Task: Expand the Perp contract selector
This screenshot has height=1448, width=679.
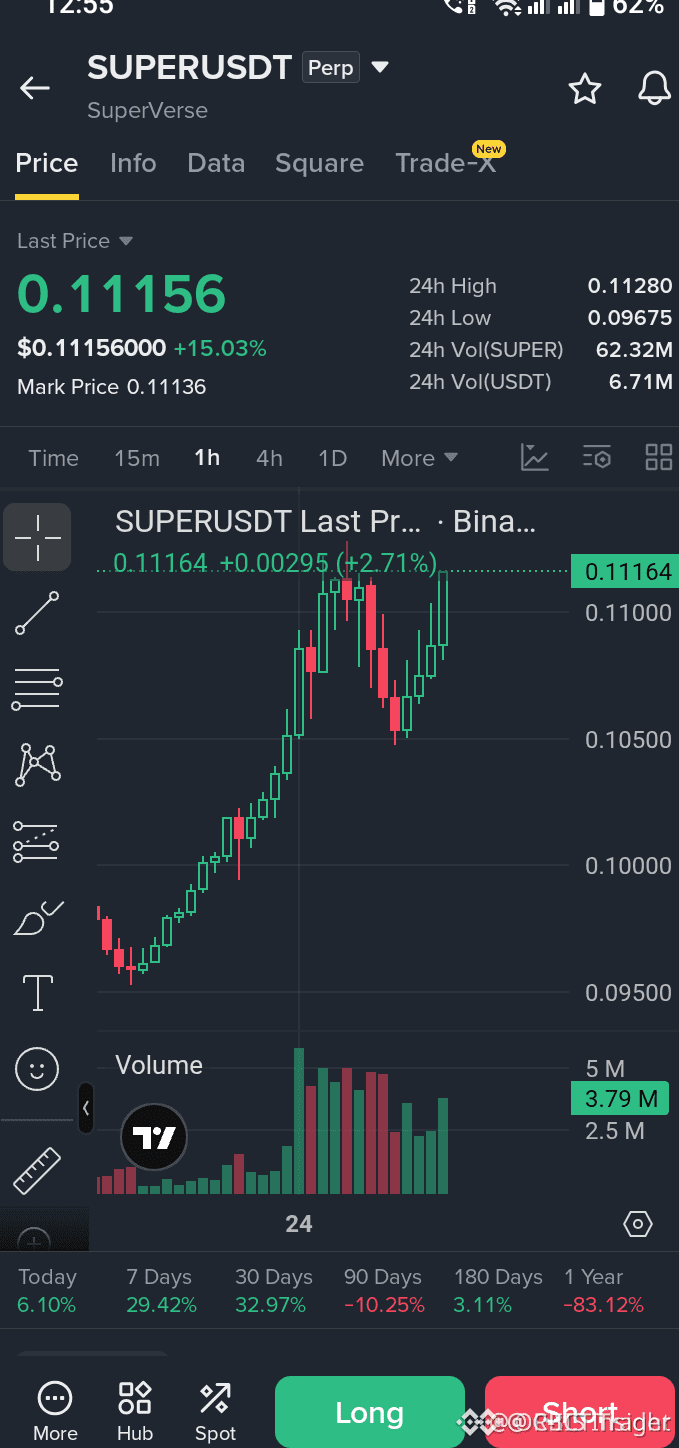Action: [345, 68]
